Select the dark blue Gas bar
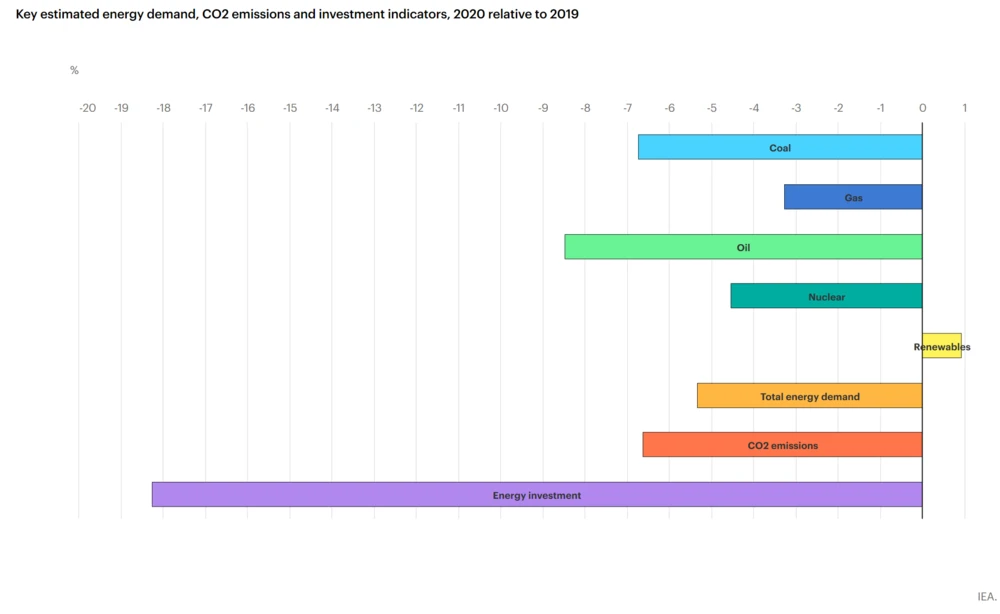Screen dimensions: 1000x614 [853, 198]
